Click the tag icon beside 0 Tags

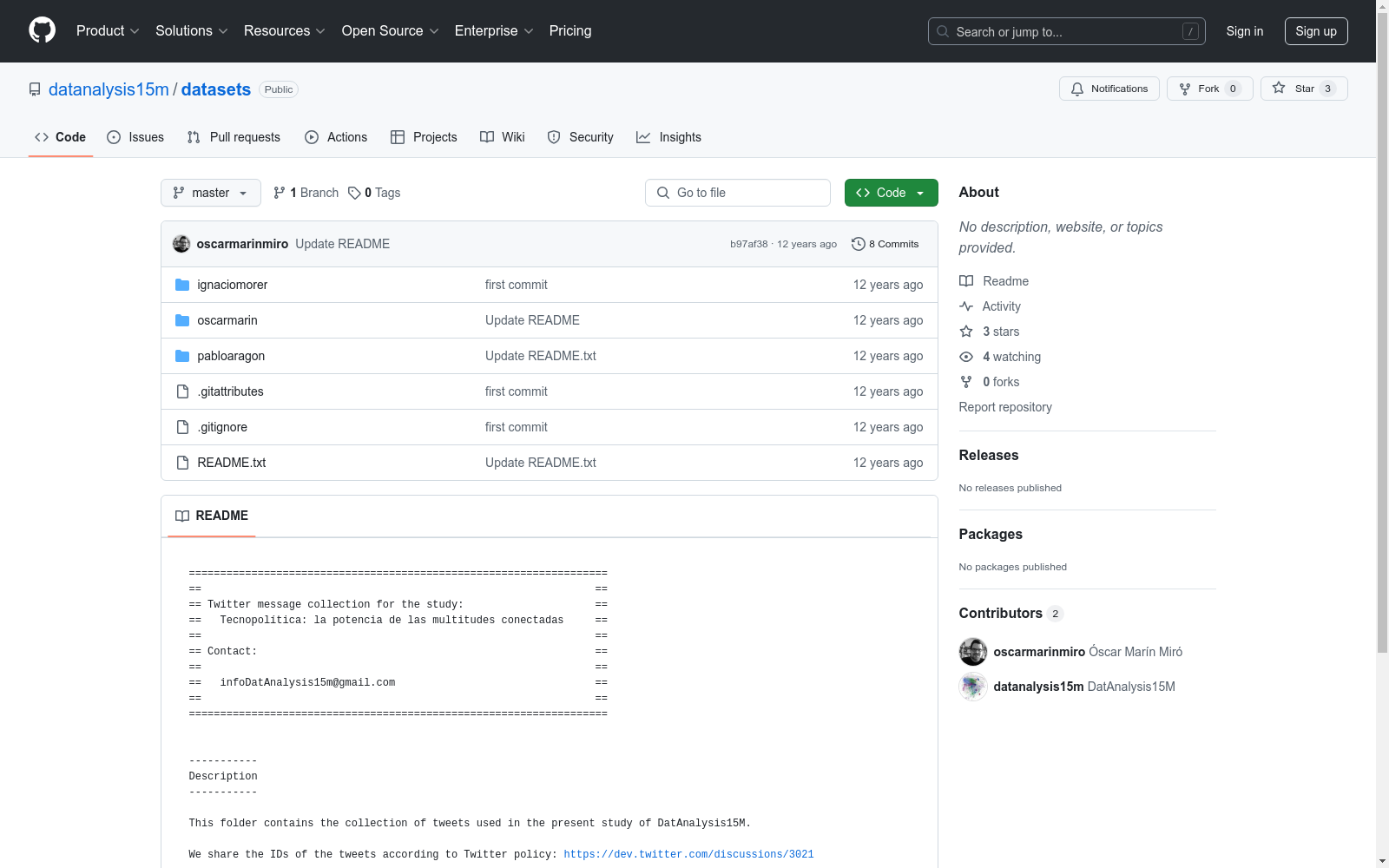click(354, 193)
